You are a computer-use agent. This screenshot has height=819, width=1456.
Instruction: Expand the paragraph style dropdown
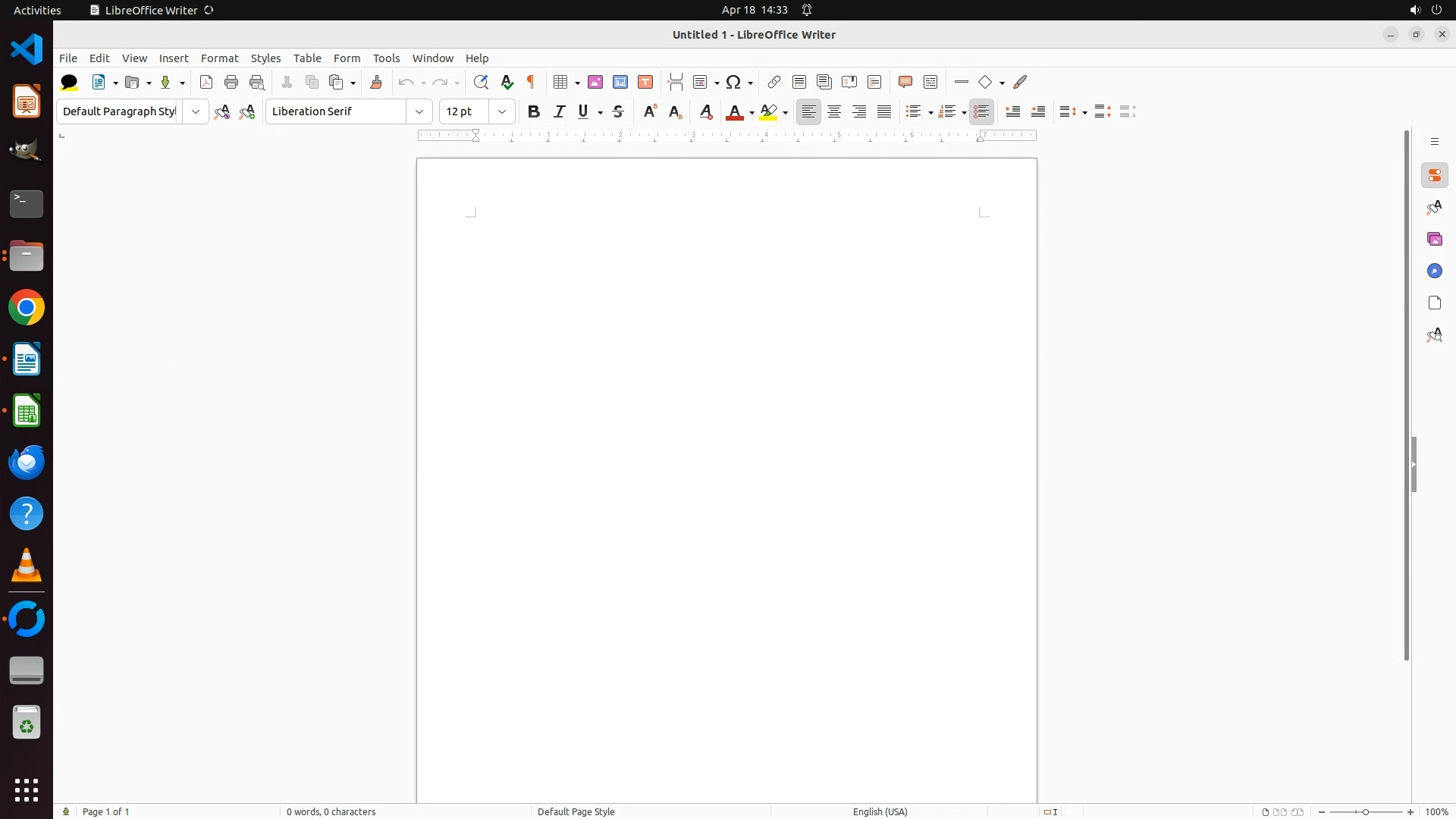pos(196,111)
